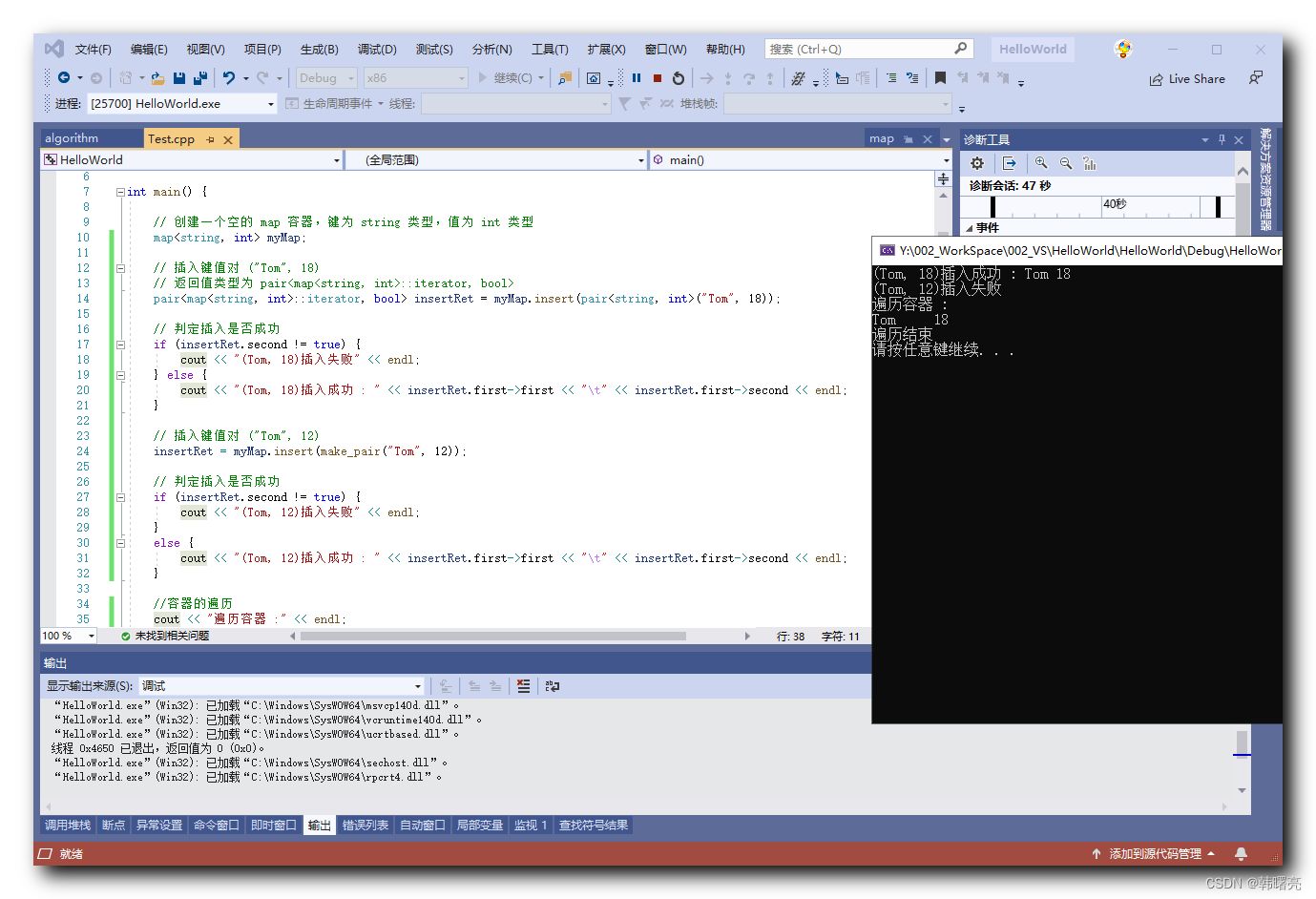Click the Live Share button
The width and height of the screenshot is (1316, 899).
pos(1187,79)
